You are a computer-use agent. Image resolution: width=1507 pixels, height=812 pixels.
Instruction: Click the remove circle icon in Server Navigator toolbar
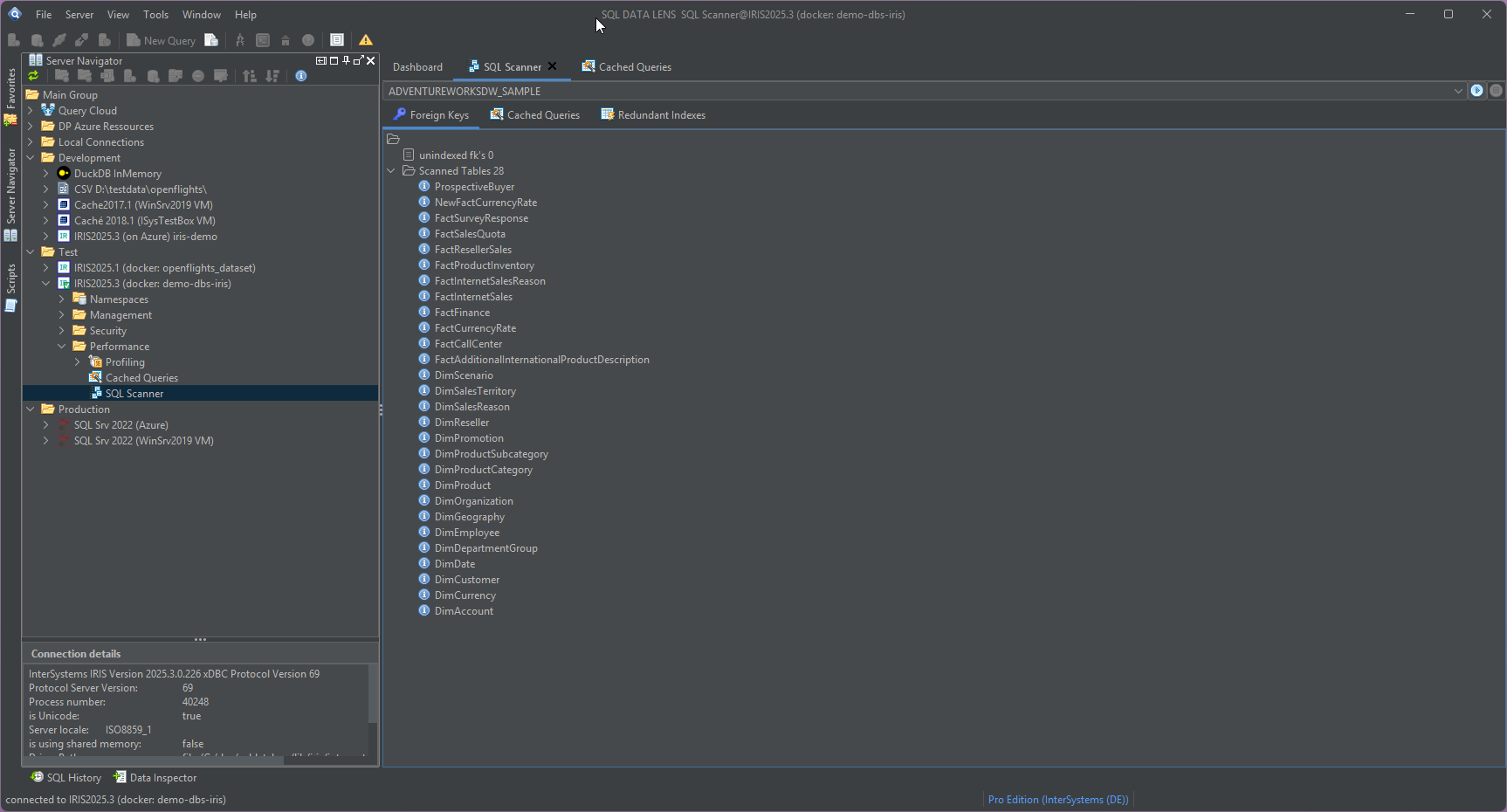pyautogui.click(x=198, y=76)
